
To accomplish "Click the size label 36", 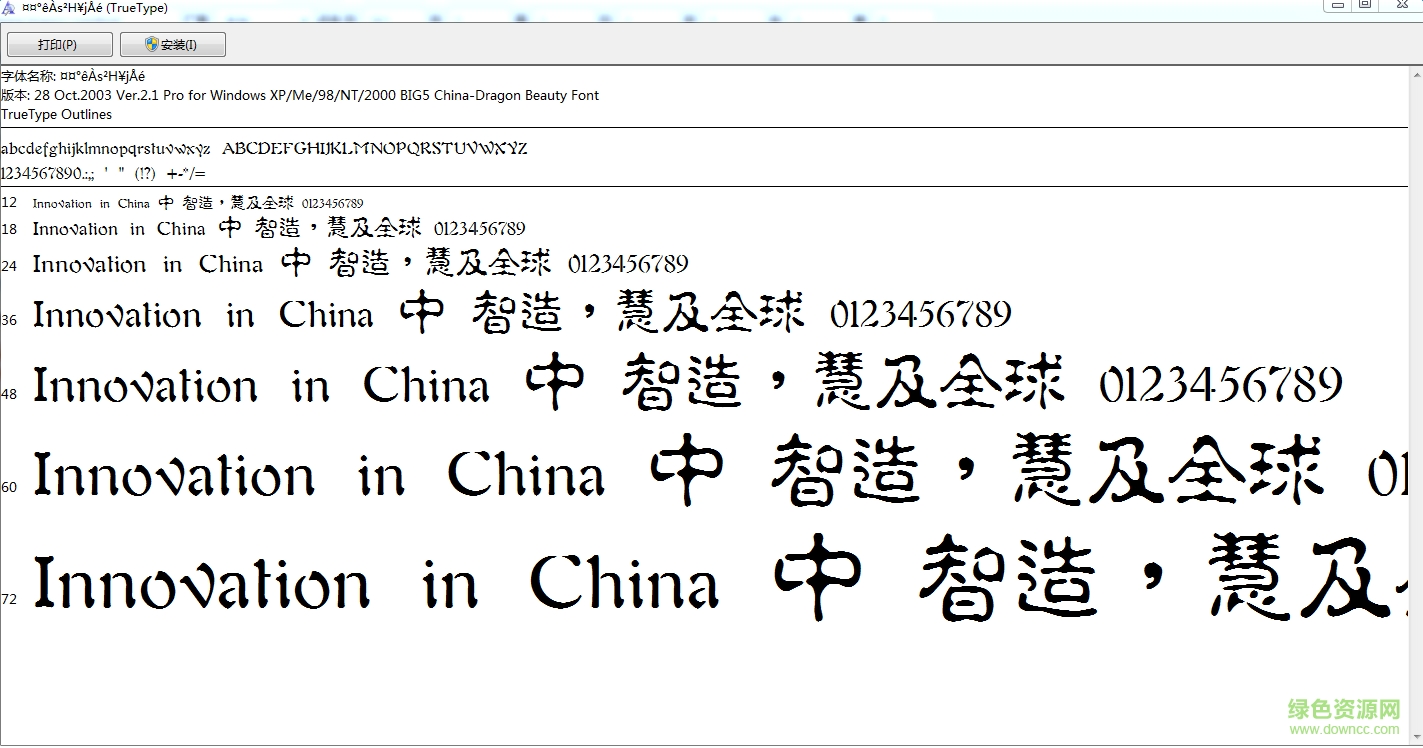I will [8, 318].
